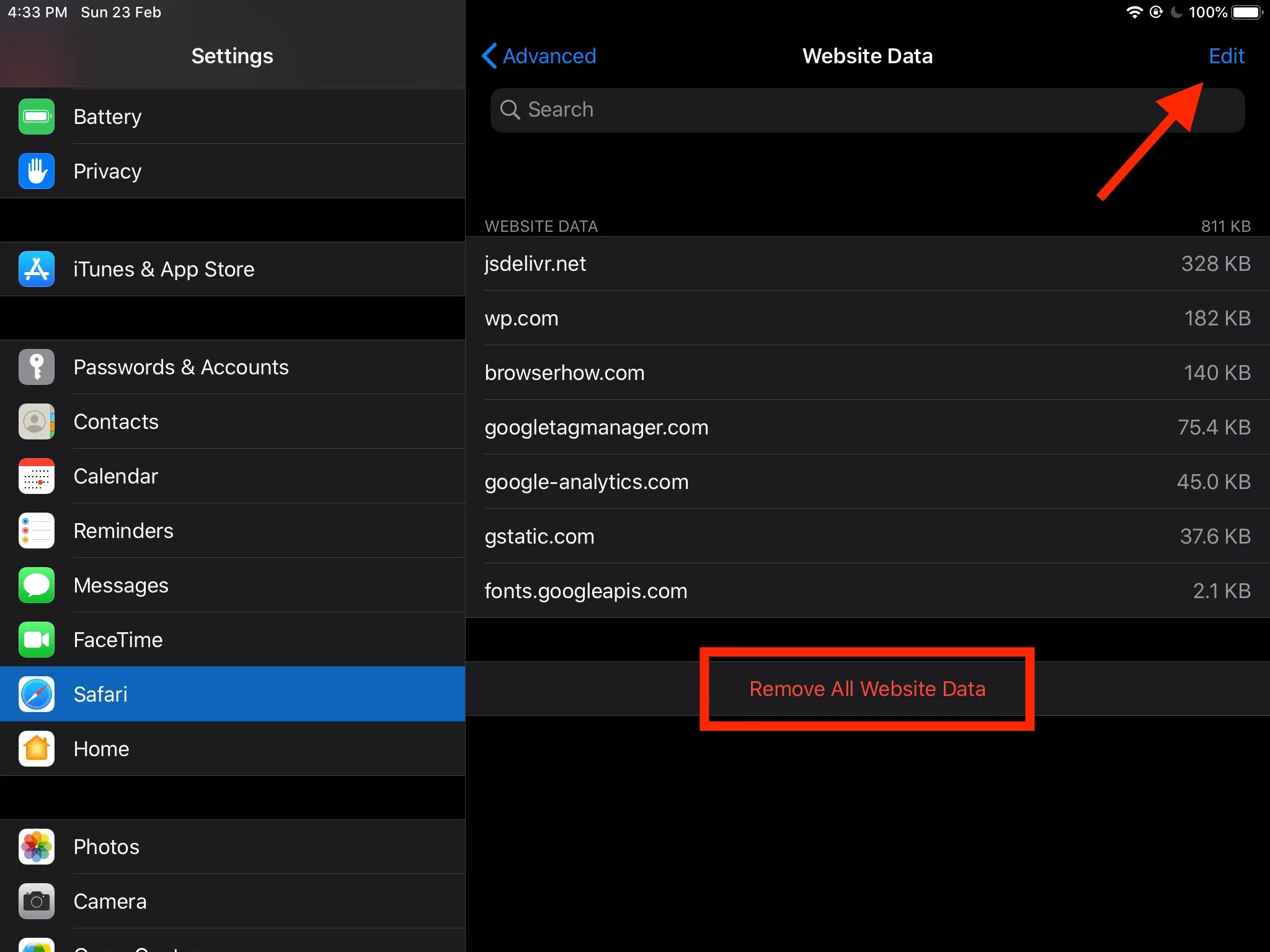This screenshot has height=952, width=1270.
Task: Tap fonts.googleapis.com data entry
Action: tap(867, 591)
